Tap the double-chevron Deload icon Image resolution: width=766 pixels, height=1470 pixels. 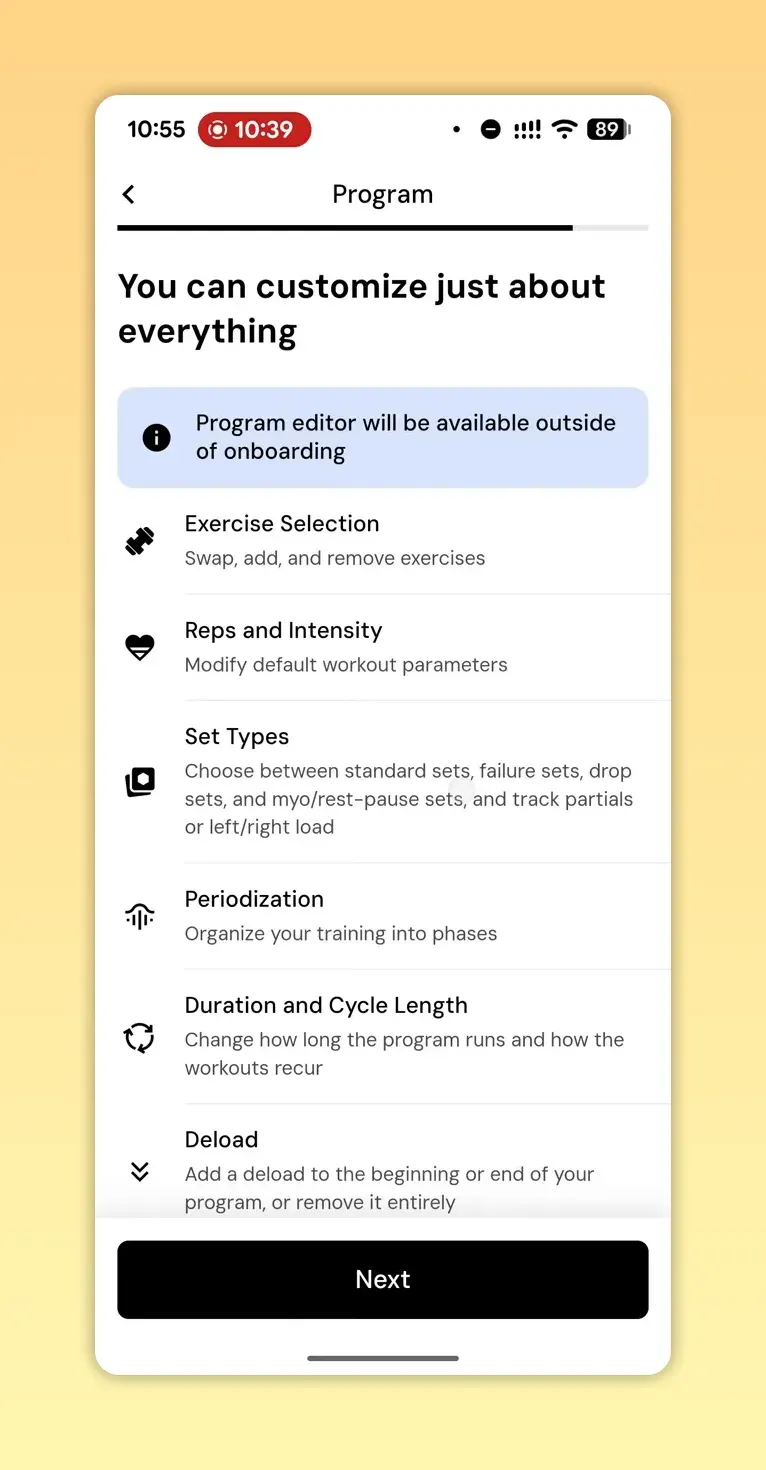139,1171
